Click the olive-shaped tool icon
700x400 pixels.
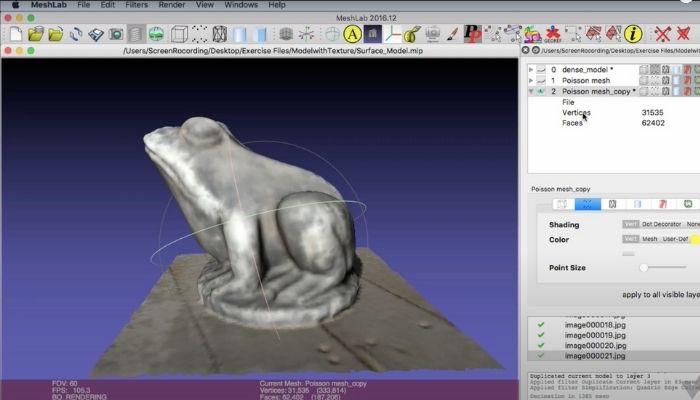(412, 34)
